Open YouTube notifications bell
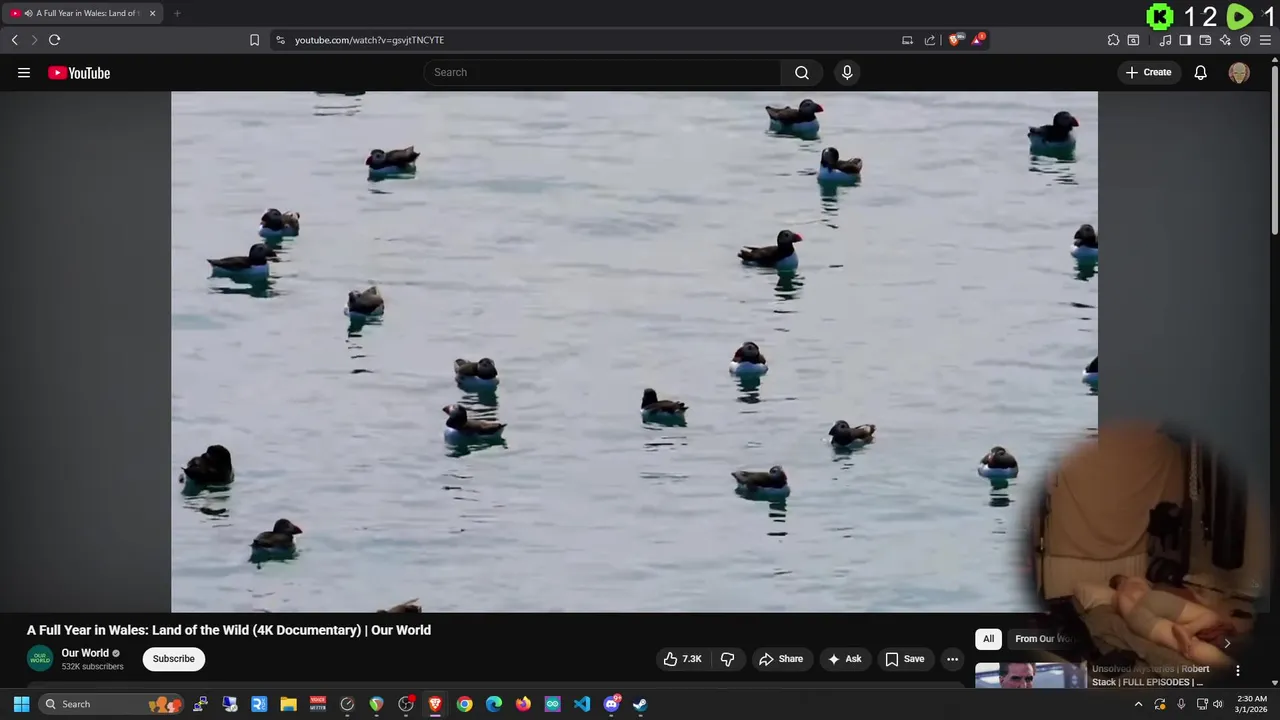The image size is (1280, 720). click(x=1201, y=72)
